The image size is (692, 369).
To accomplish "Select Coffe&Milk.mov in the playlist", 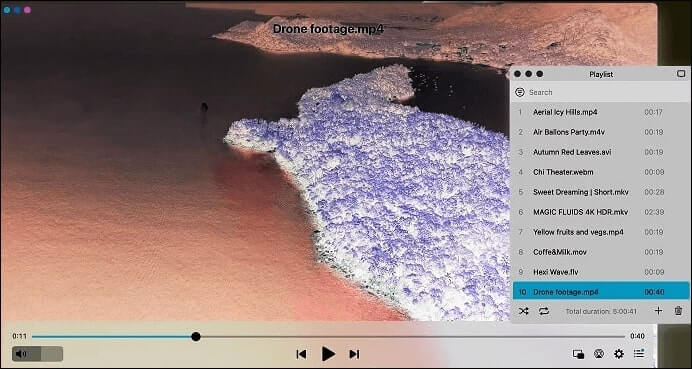I will tap(600, 252).
